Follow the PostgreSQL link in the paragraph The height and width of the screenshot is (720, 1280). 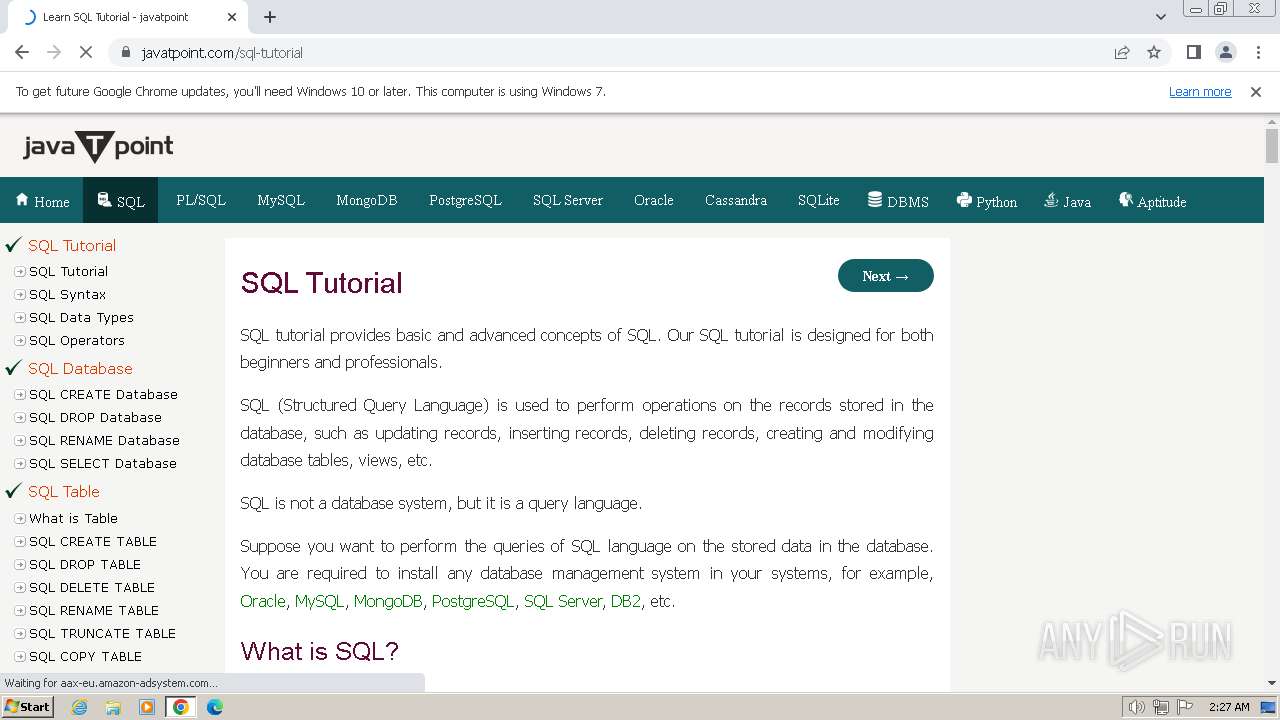point(473,601)
